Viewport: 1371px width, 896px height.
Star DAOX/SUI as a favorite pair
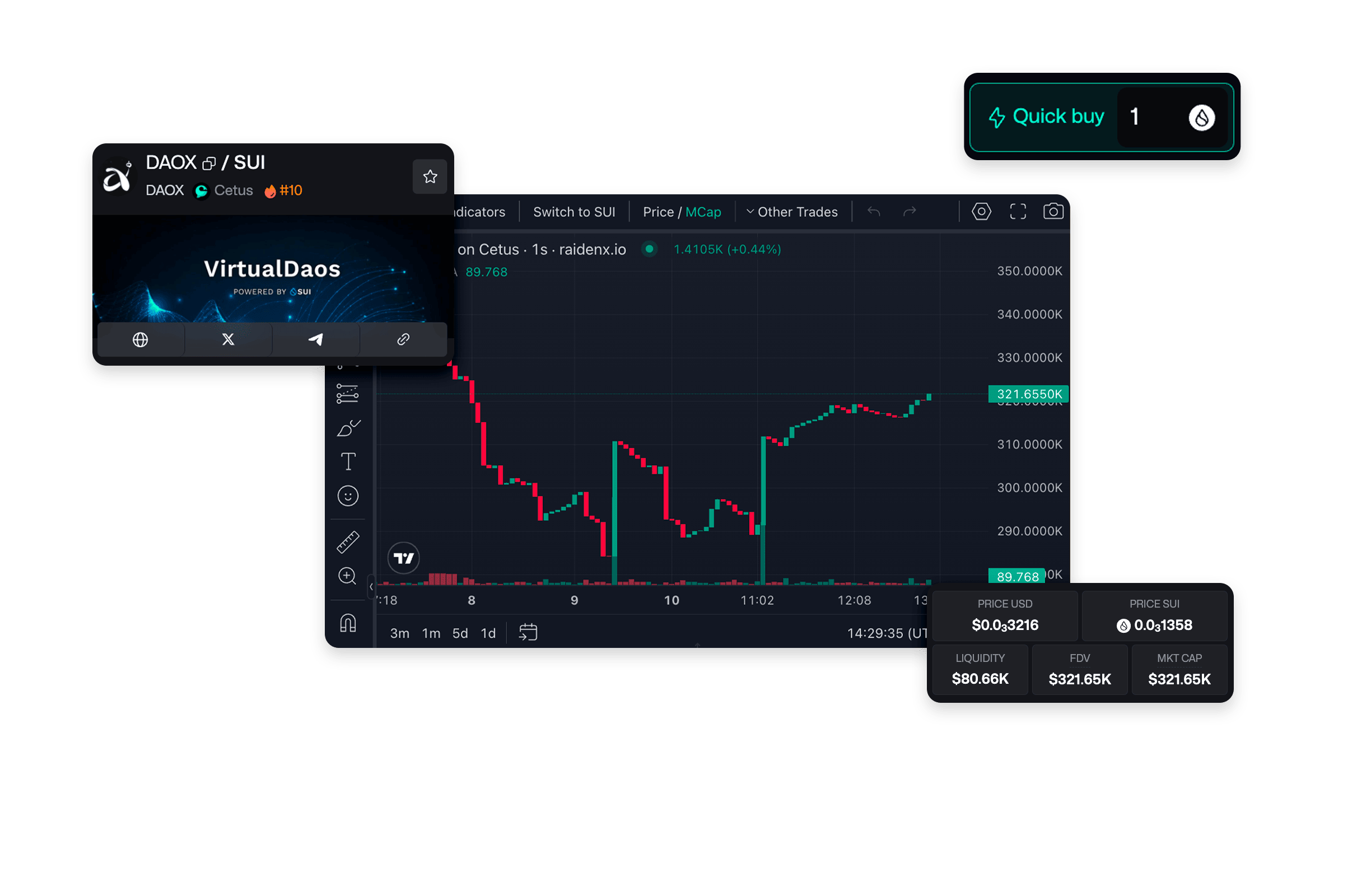tap(430, 177)
